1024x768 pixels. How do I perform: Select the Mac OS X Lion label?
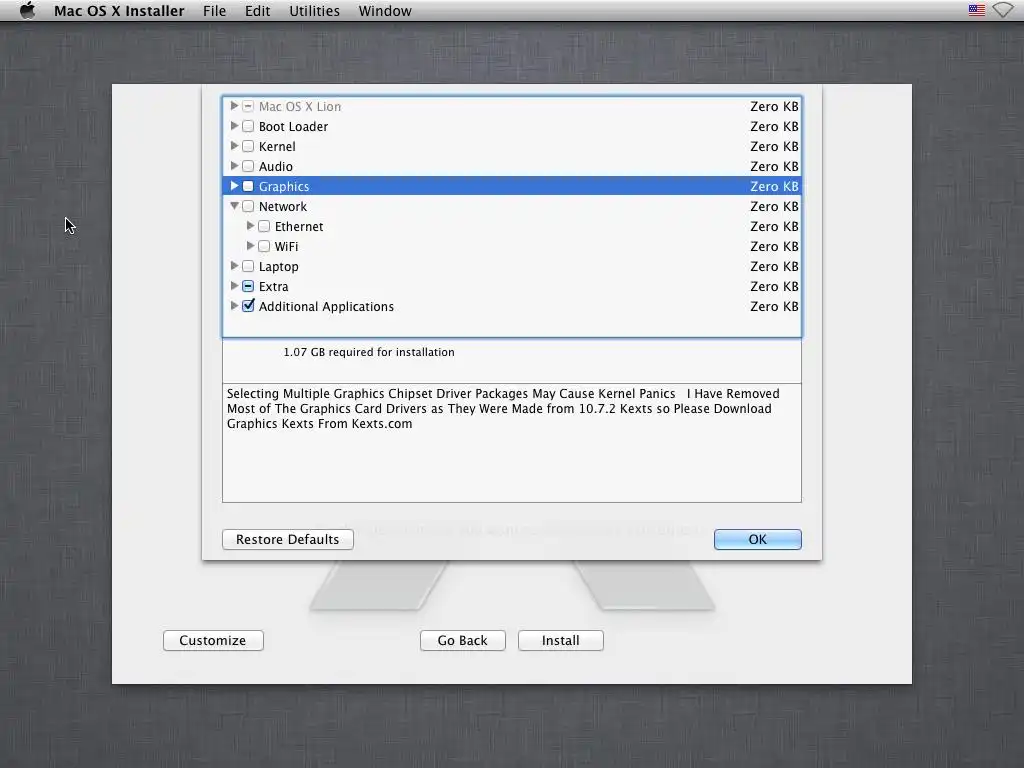(300, 106)
